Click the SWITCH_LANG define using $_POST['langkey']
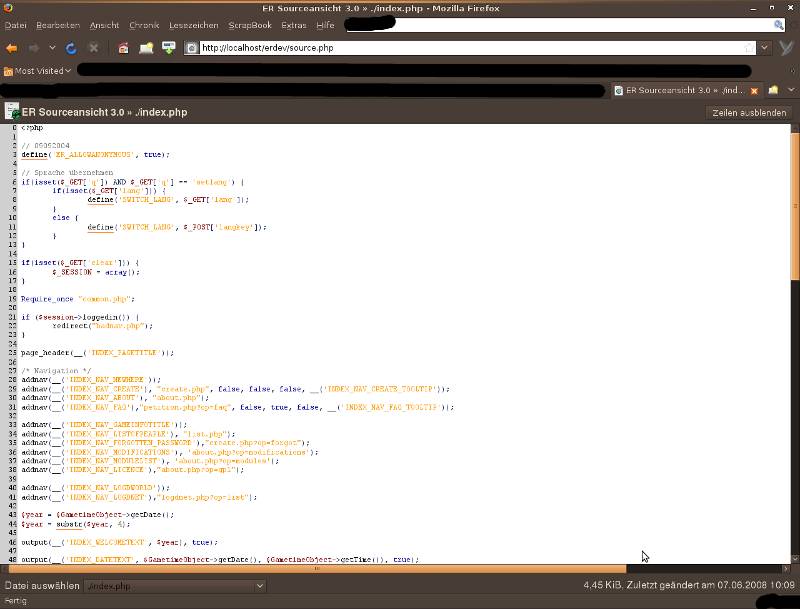800x609 pixels. point(177,226)
